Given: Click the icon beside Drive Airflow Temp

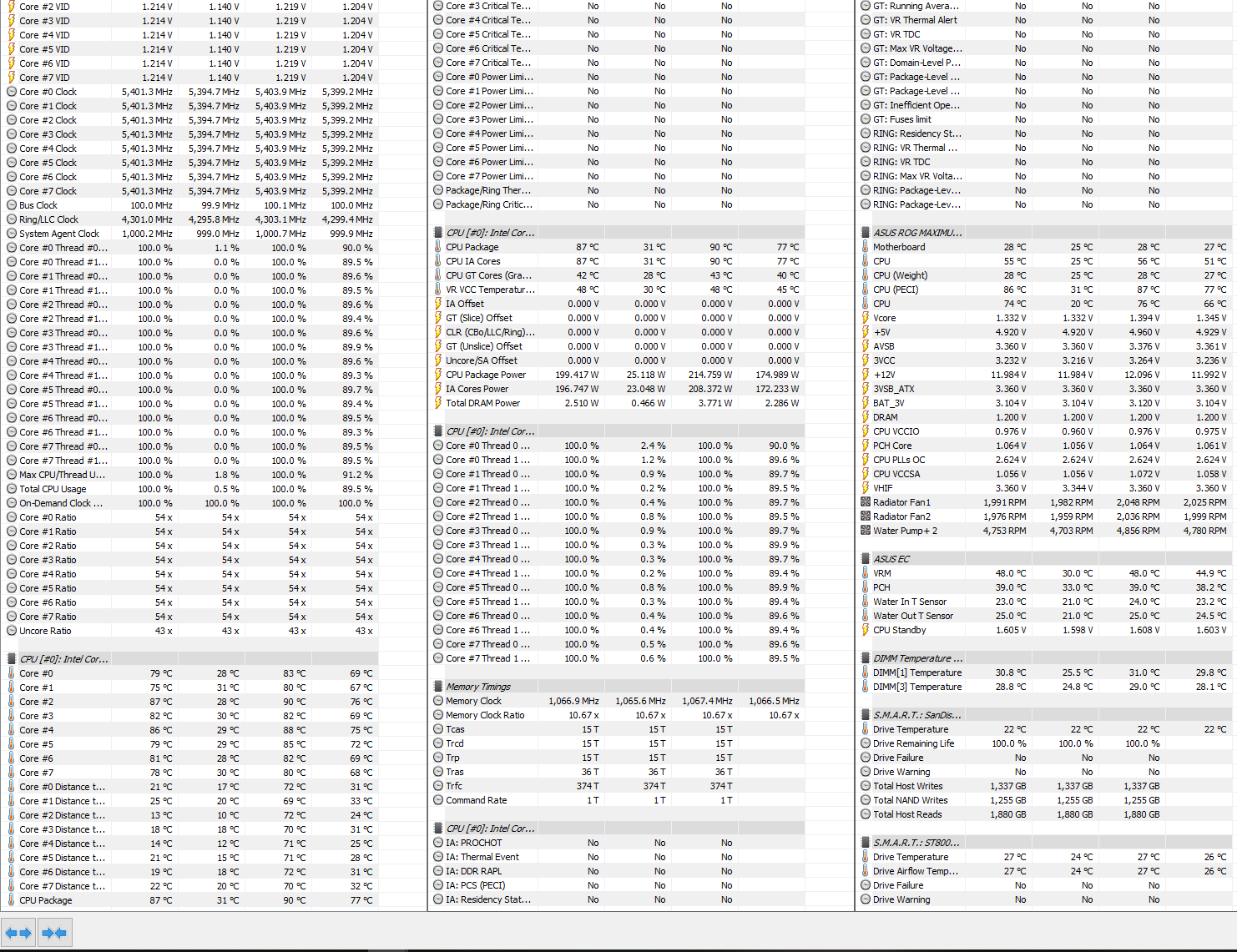Looking at the screenshot, I should coord(866,871).
